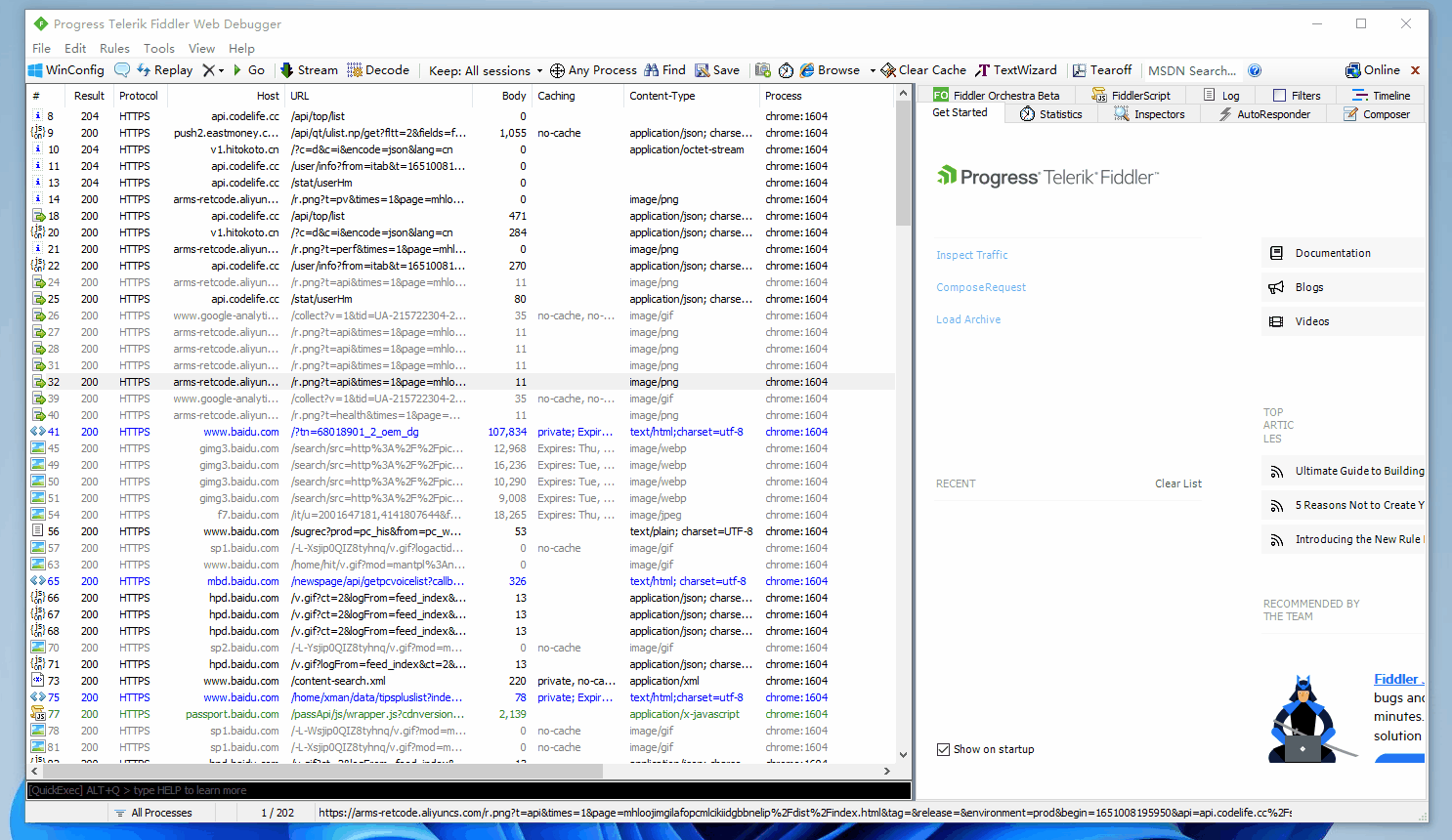Open Documentation from Get Started
Image resolution: width=1452 pixels, height=840 pixels.
coord(1343,253)
